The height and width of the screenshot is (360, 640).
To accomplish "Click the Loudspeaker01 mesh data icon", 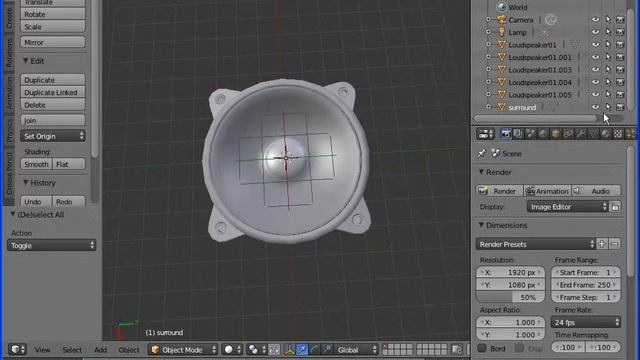I will [575, 44].
